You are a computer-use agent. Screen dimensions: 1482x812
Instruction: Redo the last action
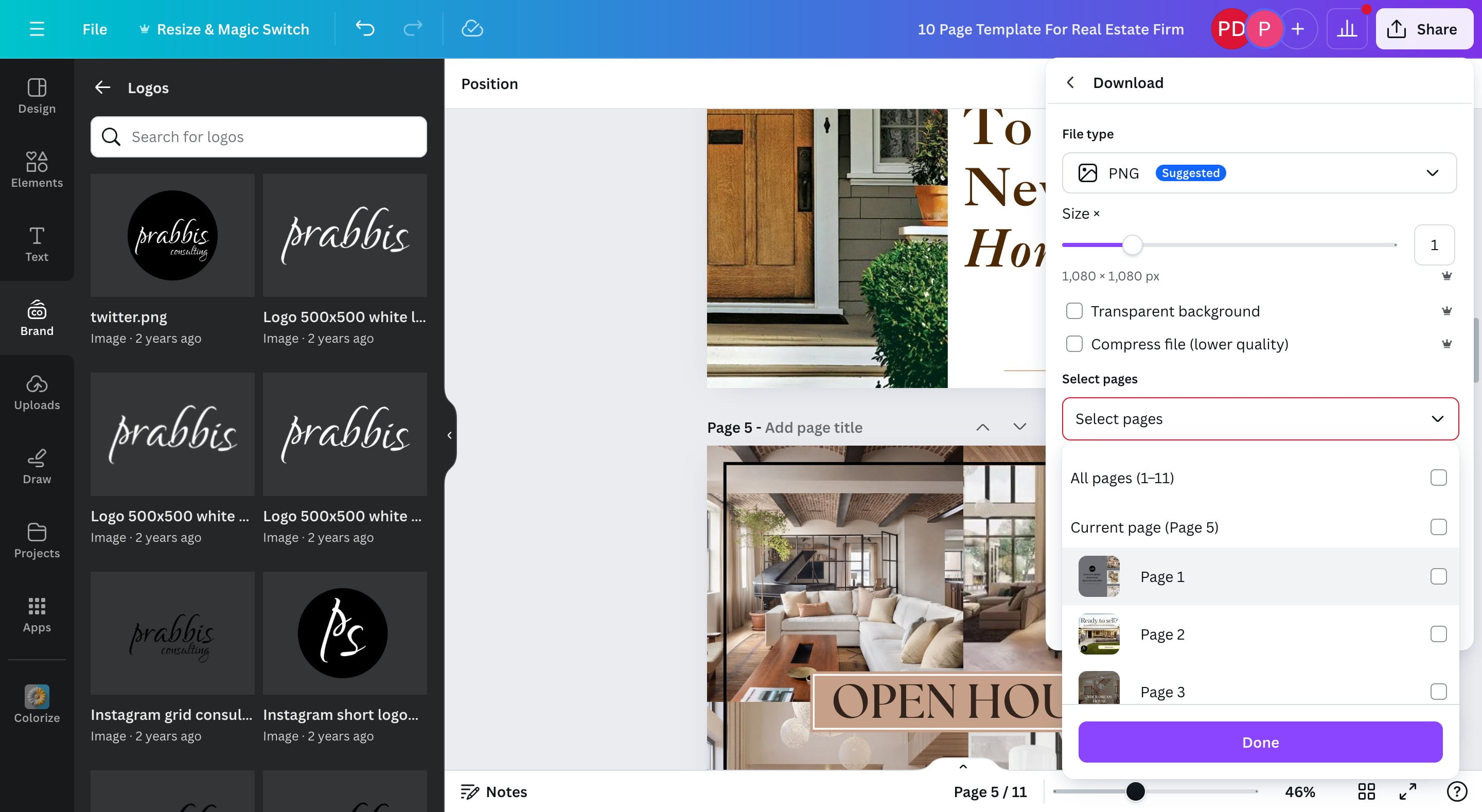(413, 29)
